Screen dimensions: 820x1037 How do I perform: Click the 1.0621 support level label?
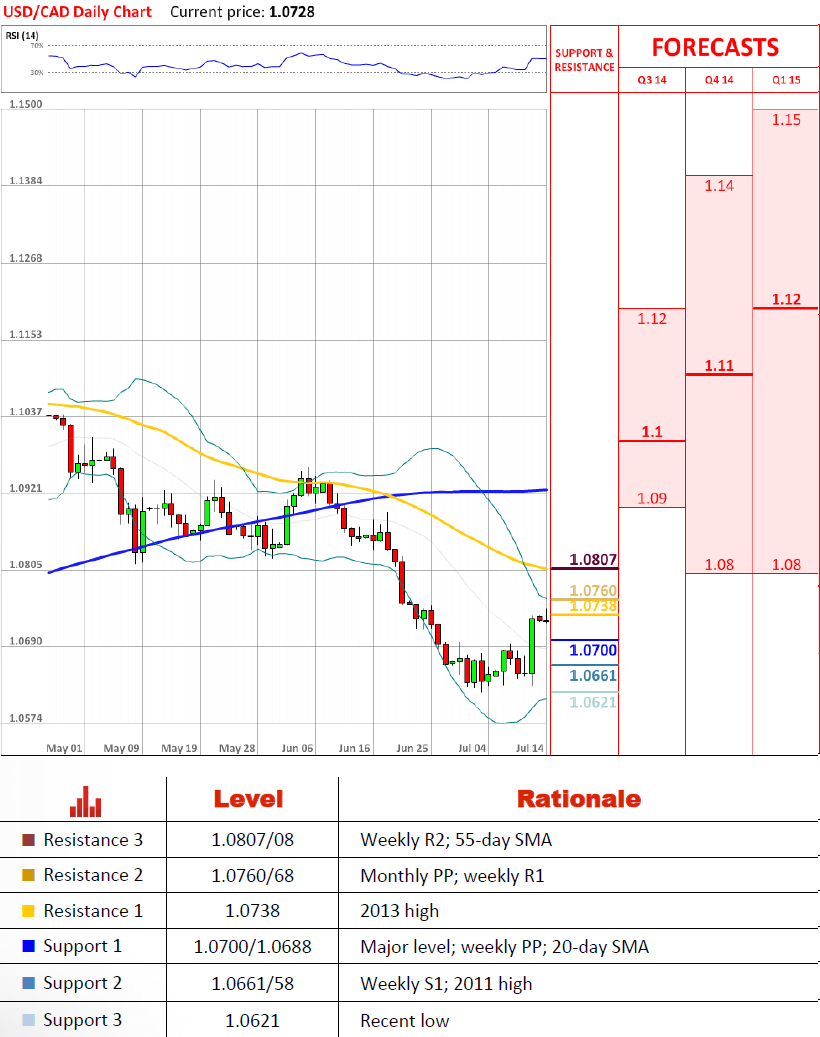pyautogui.click(x=593, y=702)
